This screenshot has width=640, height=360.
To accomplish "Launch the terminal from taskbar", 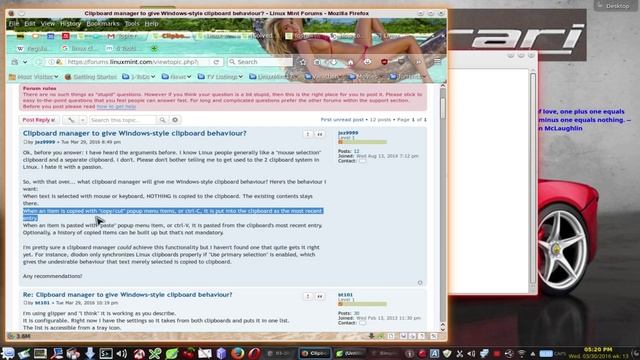I will 106,353.
